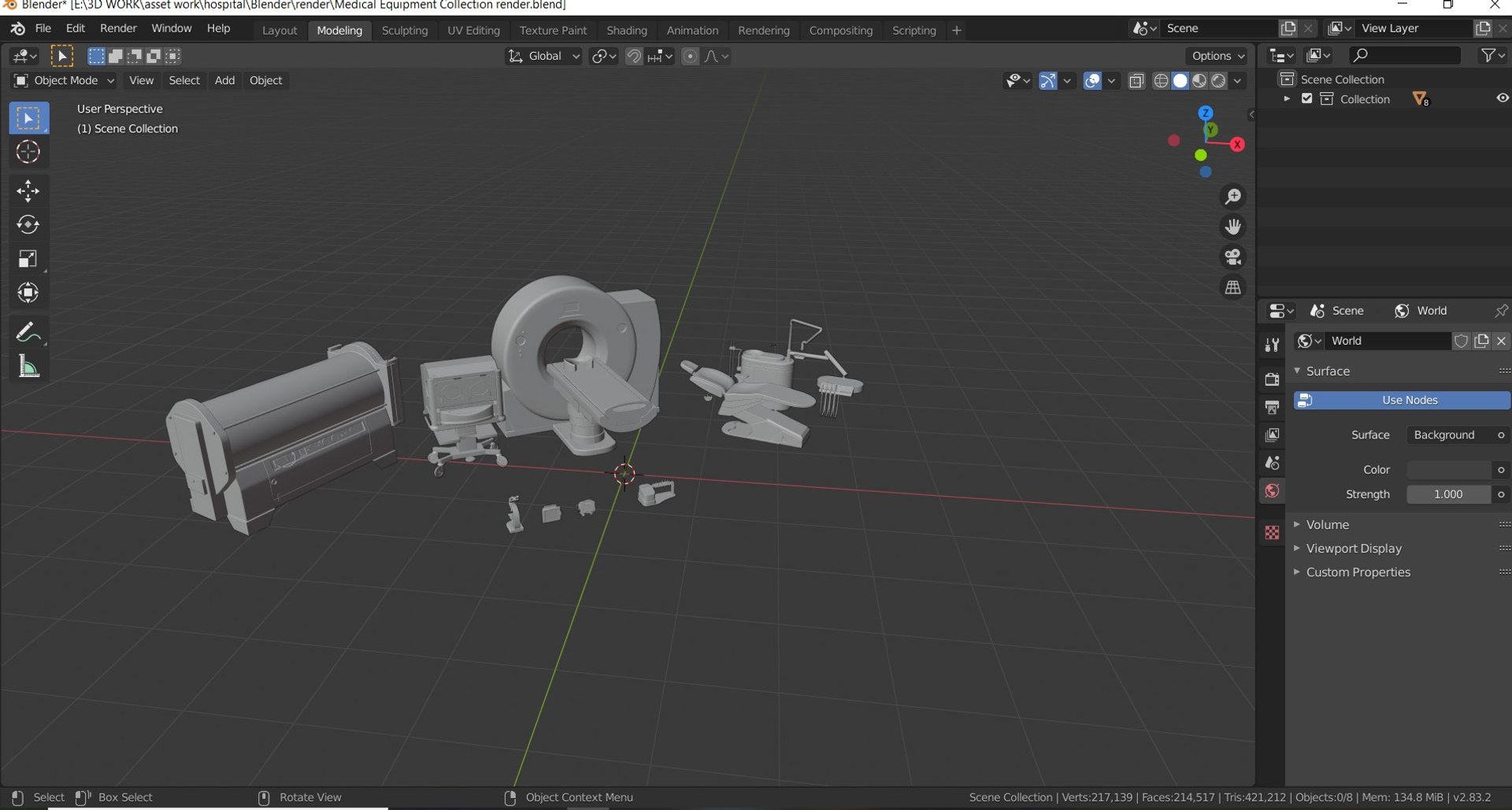Unlink the World datablock
This screenshot has height=810, width=1512.
(1501, 341)
